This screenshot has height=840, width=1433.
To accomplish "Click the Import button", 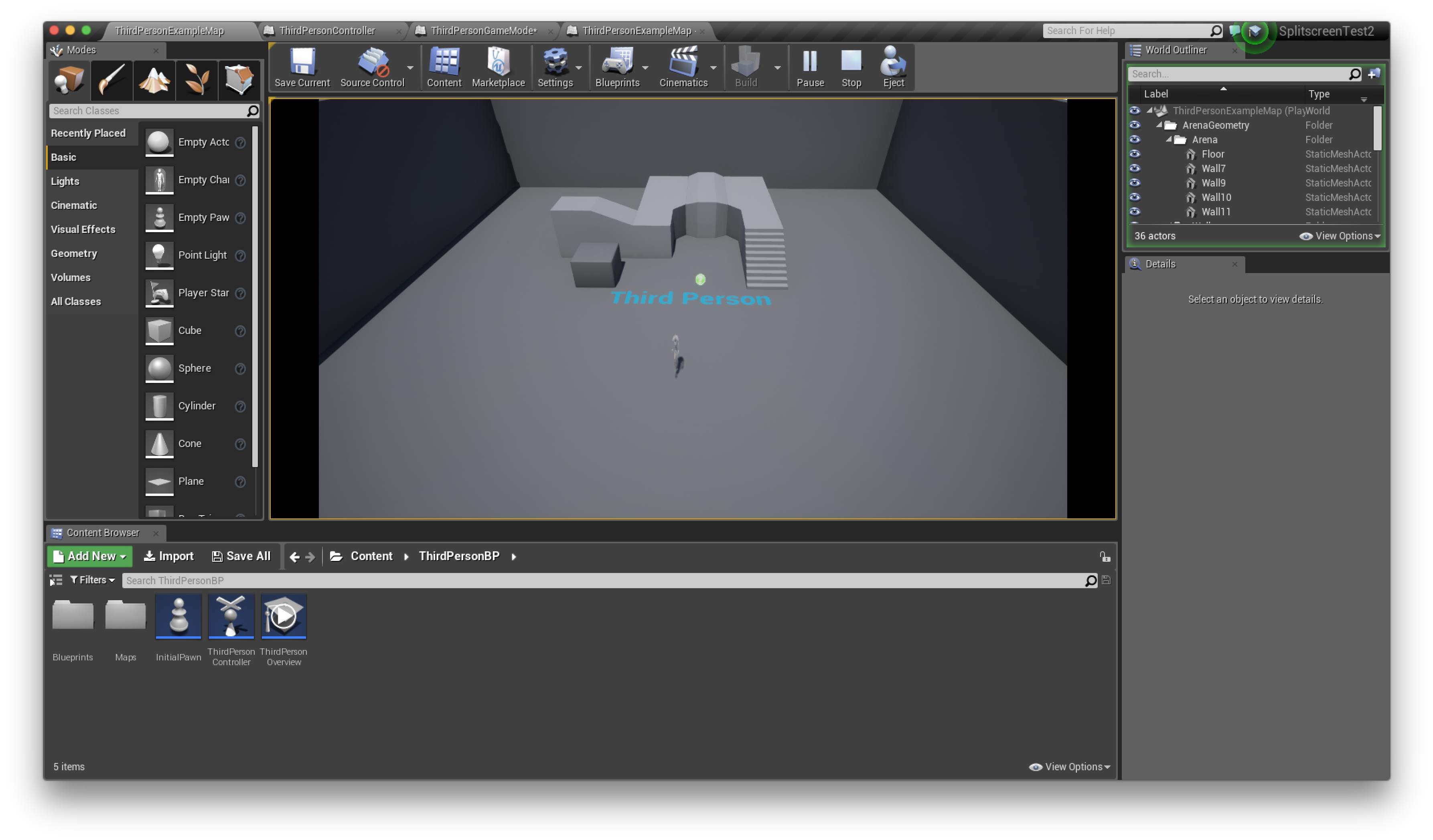I will point(169,557).
